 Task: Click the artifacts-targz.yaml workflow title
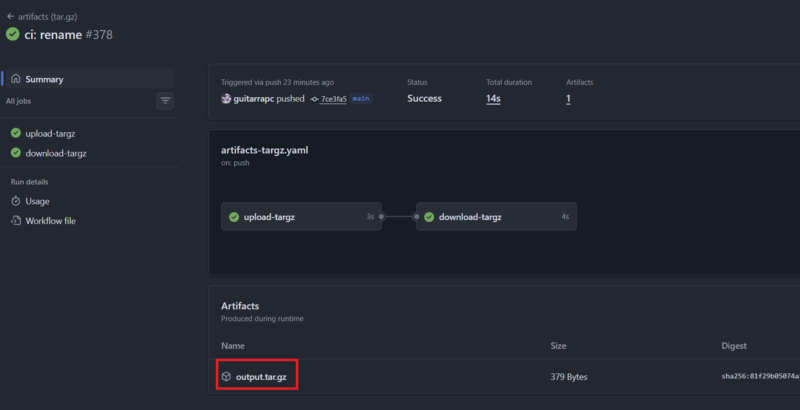click(264, 150)
